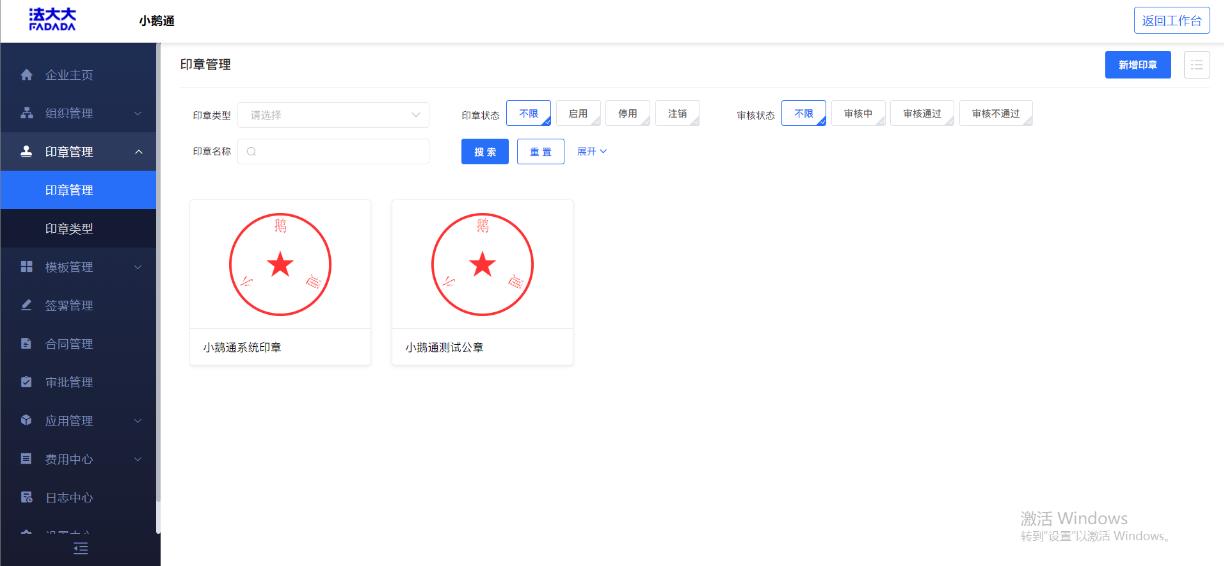Click the 组织管理 organization icon

[27, 113]
